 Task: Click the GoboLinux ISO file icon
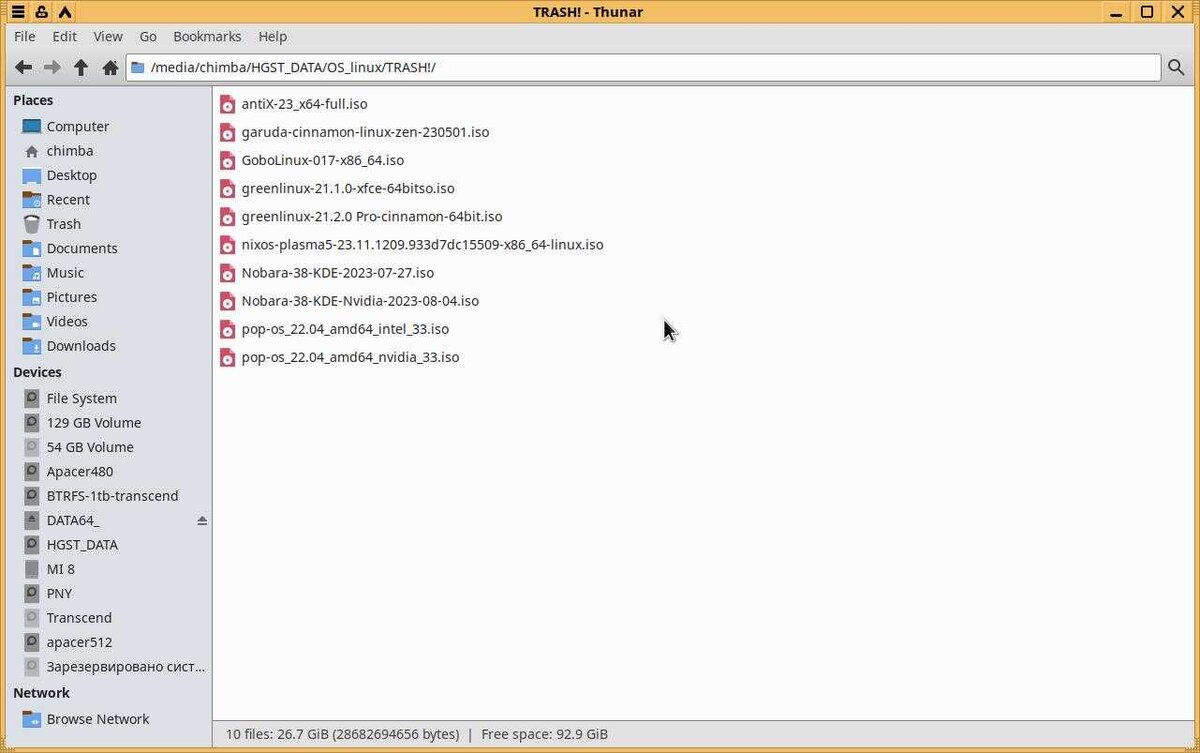[227, 160]
